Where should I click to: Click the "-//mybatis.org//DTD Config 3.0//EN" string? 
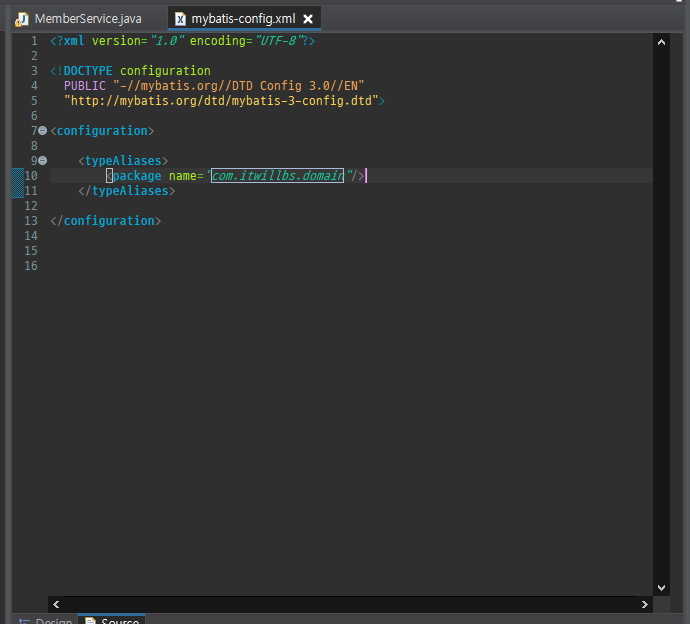(239, 86)
